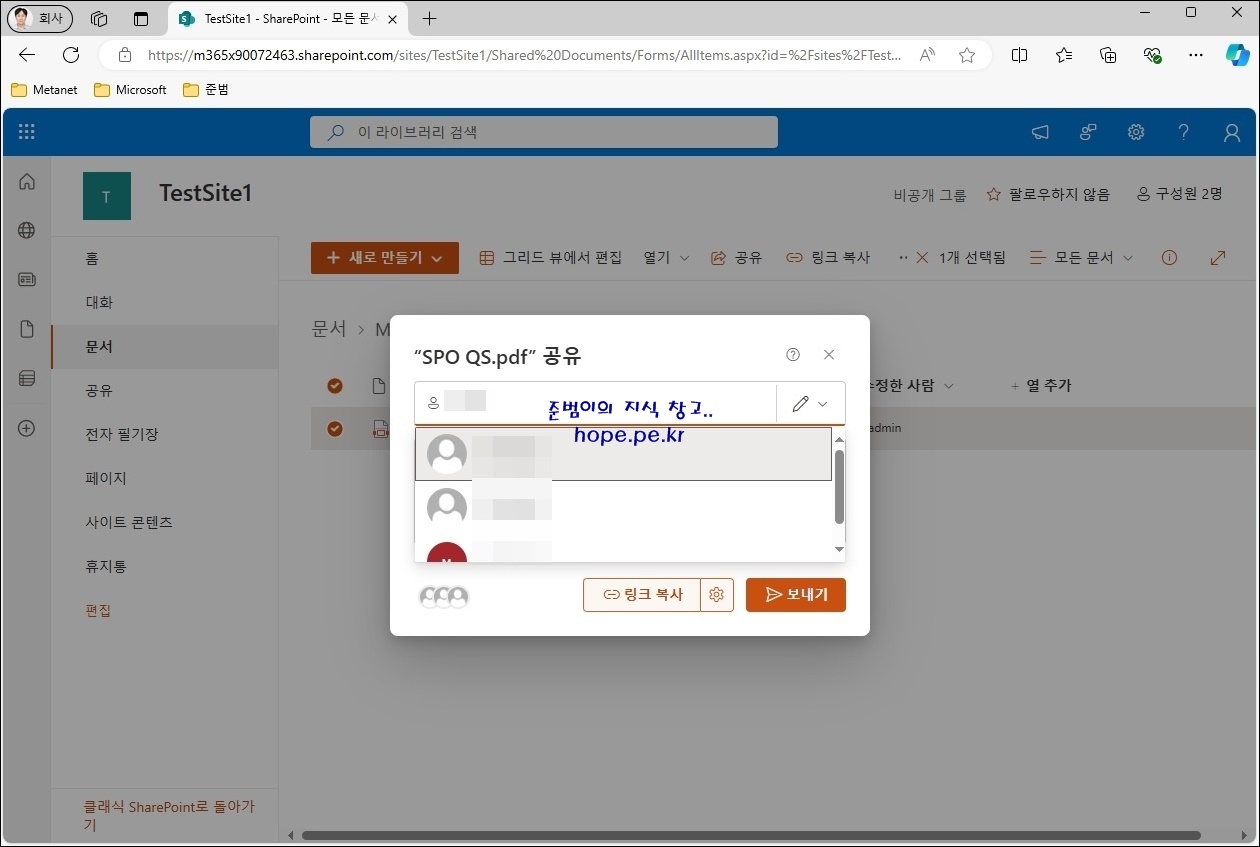Open the edit permission pencil dropdown
Viewport: 1260px width, 847px height.
[x=810, y=404]
